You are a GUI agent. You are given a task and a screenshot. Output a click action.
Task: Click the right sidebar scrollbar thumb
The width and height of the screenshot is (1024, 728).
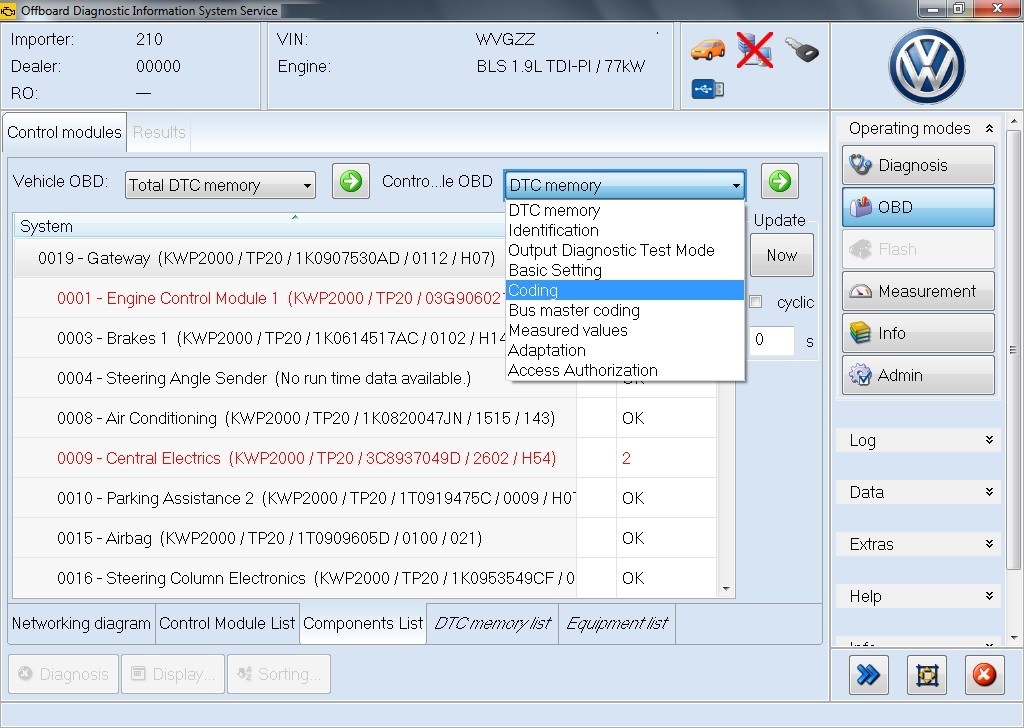pos(1013,349)
